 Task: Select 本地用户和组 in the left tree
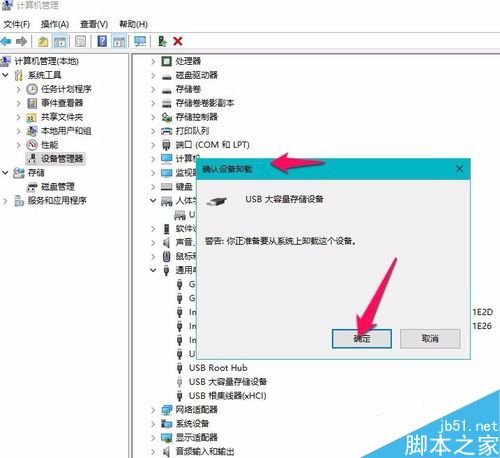point(66,131)
